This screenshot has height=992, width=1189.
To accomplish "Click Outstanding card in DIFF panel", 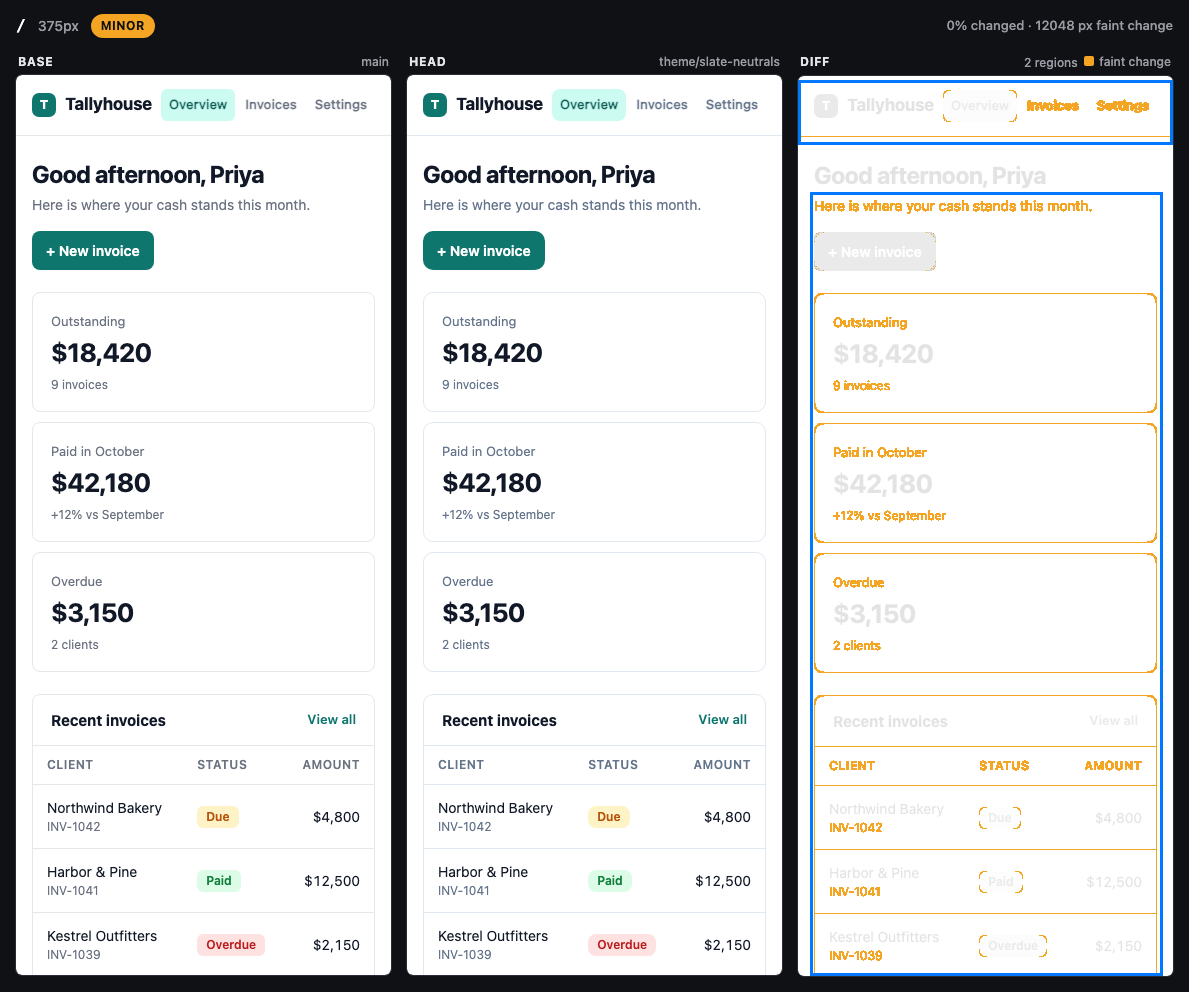I will click(x=985, y=353).
